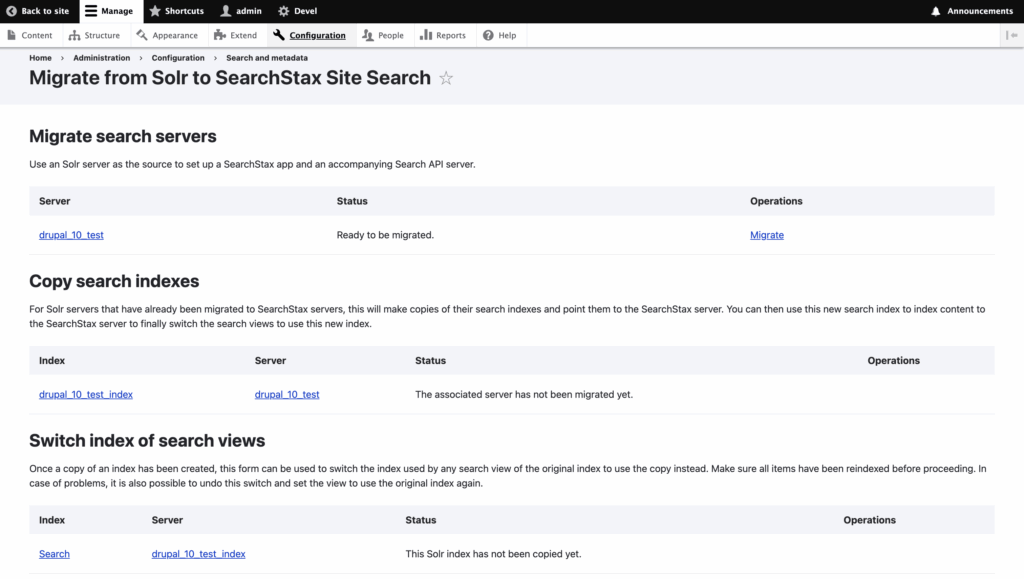Open Announcements bell icon

click(936, 11)
